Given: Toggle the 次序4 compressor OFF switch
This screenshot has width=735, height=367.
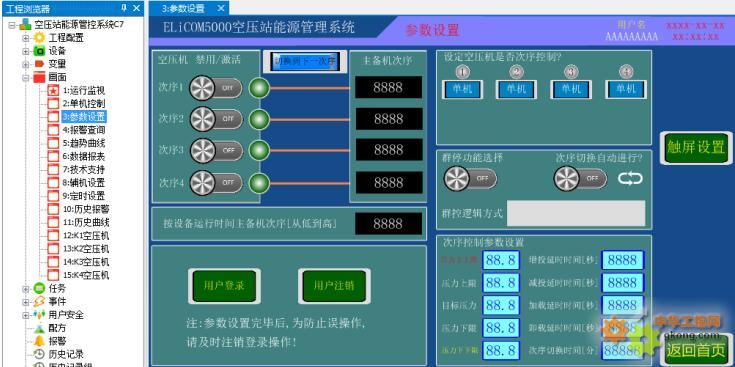Looking at the screenshot, I should coord(216,182).
